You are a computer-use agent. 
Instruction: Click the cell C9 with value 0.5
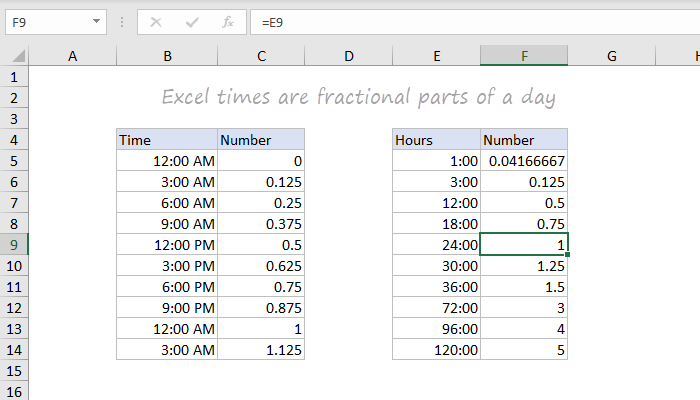coord(261,245)
